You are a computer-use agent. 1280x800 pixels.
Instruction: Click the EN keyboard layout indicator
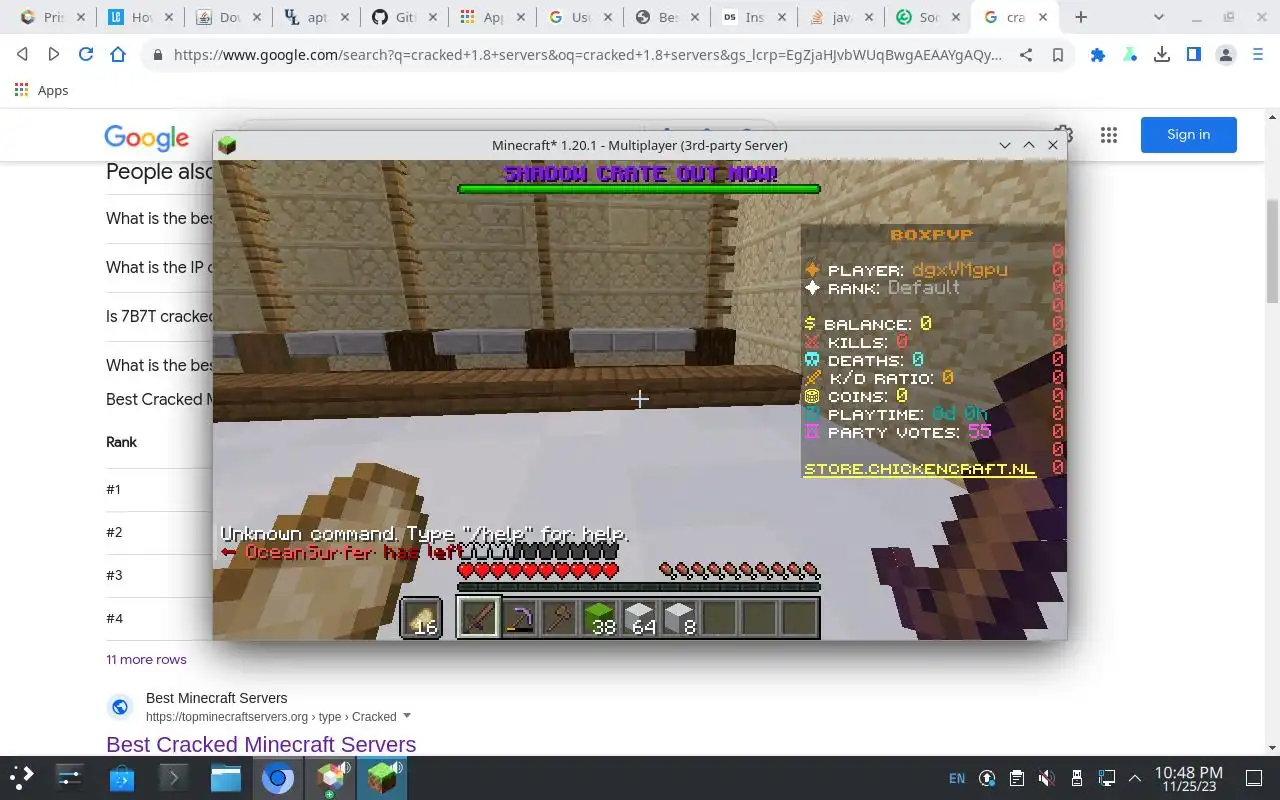click(x=957, y=778)
